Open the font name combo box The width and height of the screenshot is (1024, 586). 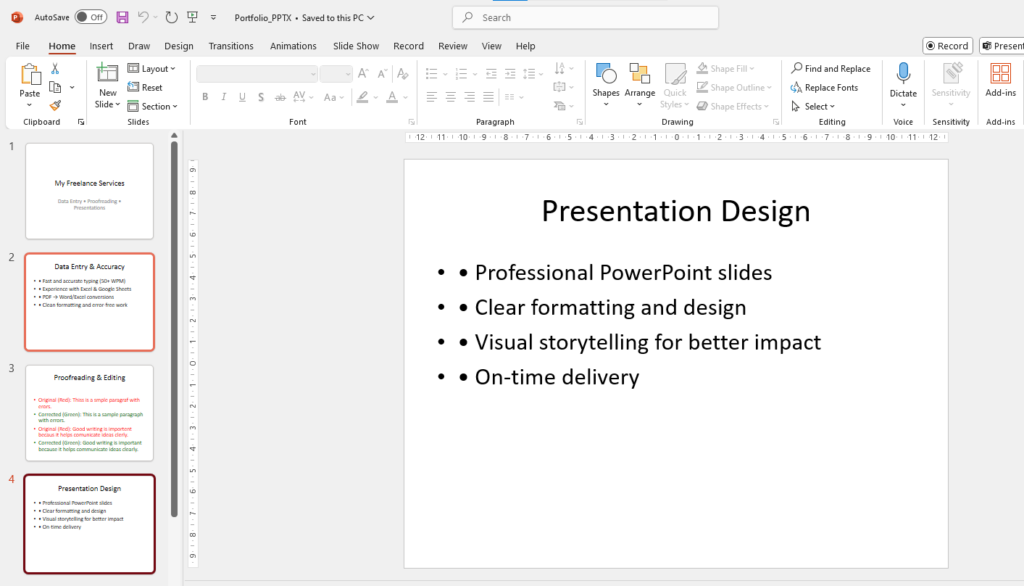[257, 74]
